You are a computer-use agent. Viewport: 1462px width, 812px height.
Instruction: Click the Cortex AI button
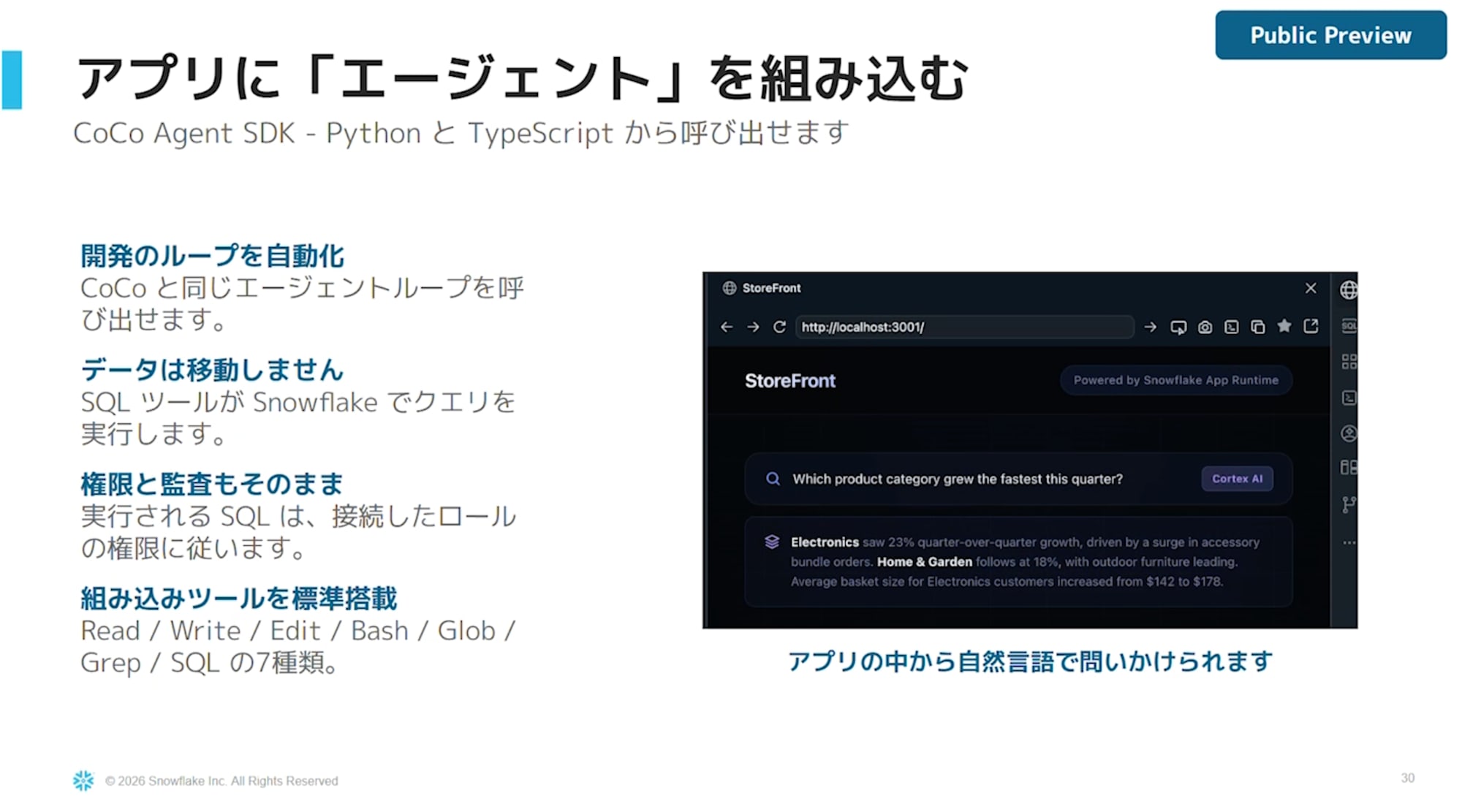click(1237, 479)
